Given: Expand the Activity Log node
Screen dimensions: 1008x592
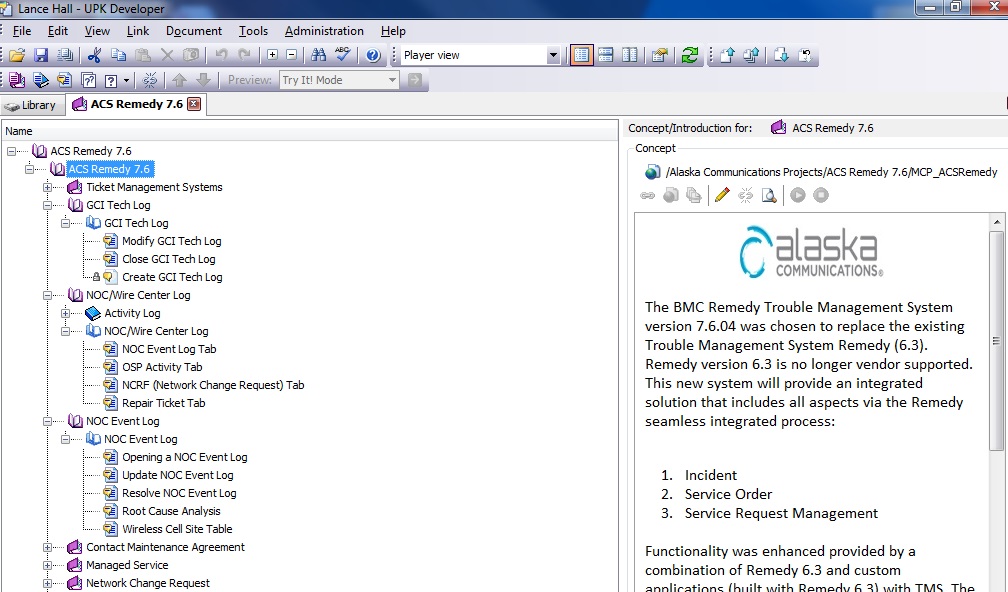Looking at the screenshot, I should click(66, 313).
